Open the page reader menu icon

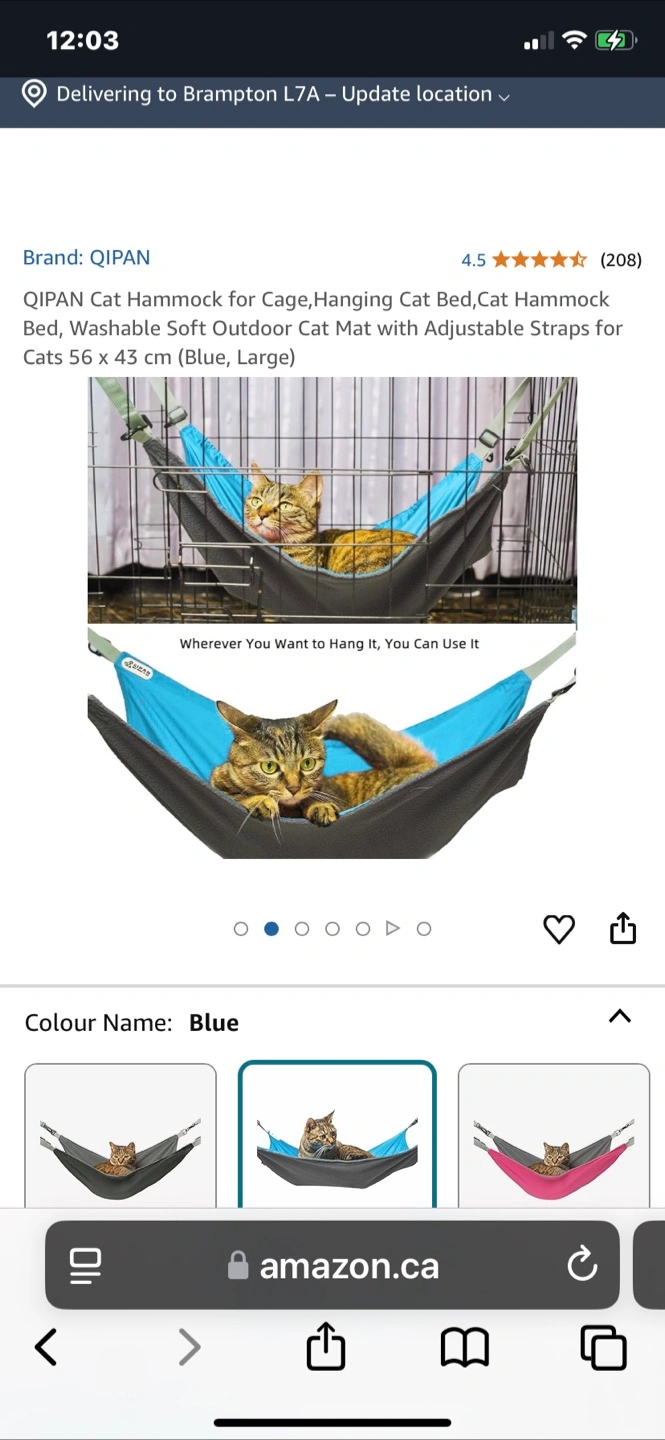[86, 1266]
